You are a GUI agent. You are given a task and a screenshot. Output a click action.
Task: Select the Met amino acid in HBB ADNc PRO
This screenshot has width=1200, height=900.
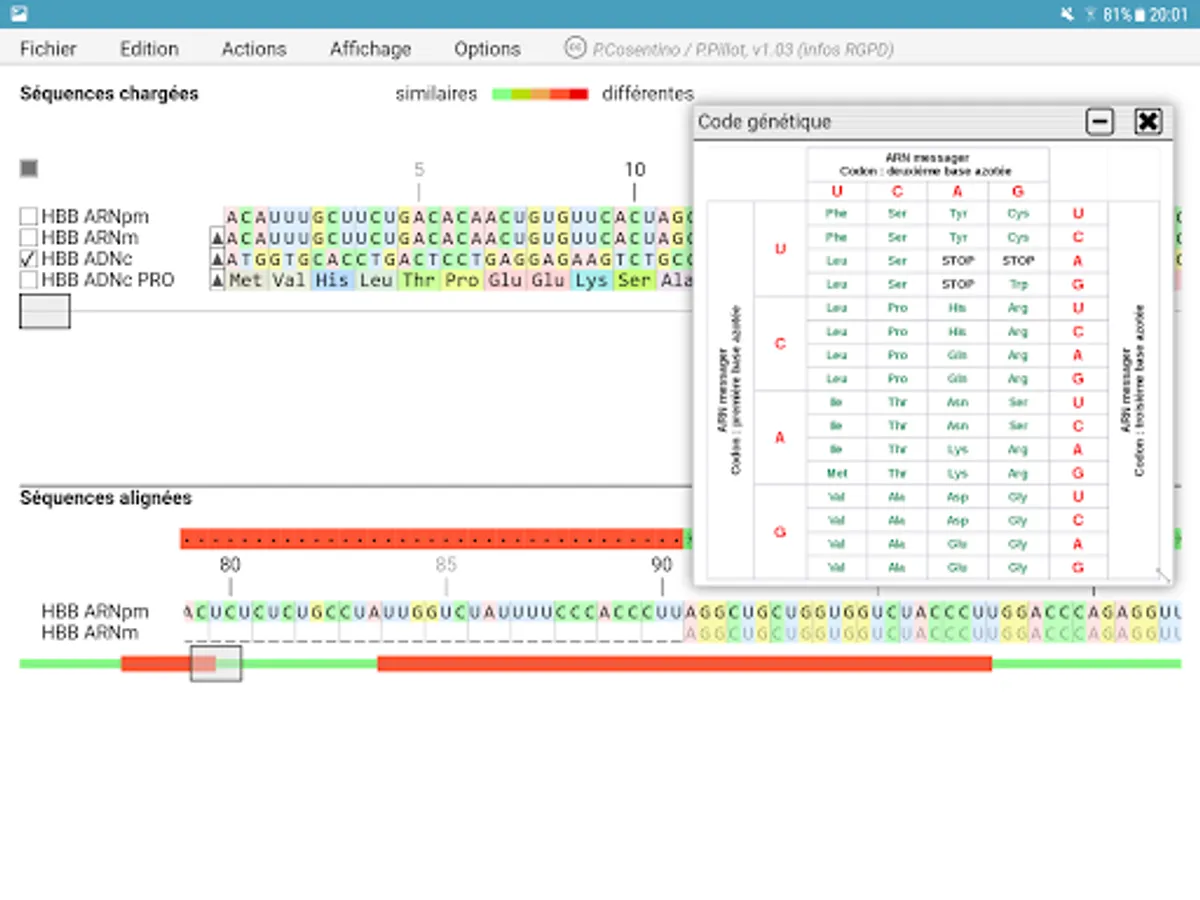coord(246,280)
